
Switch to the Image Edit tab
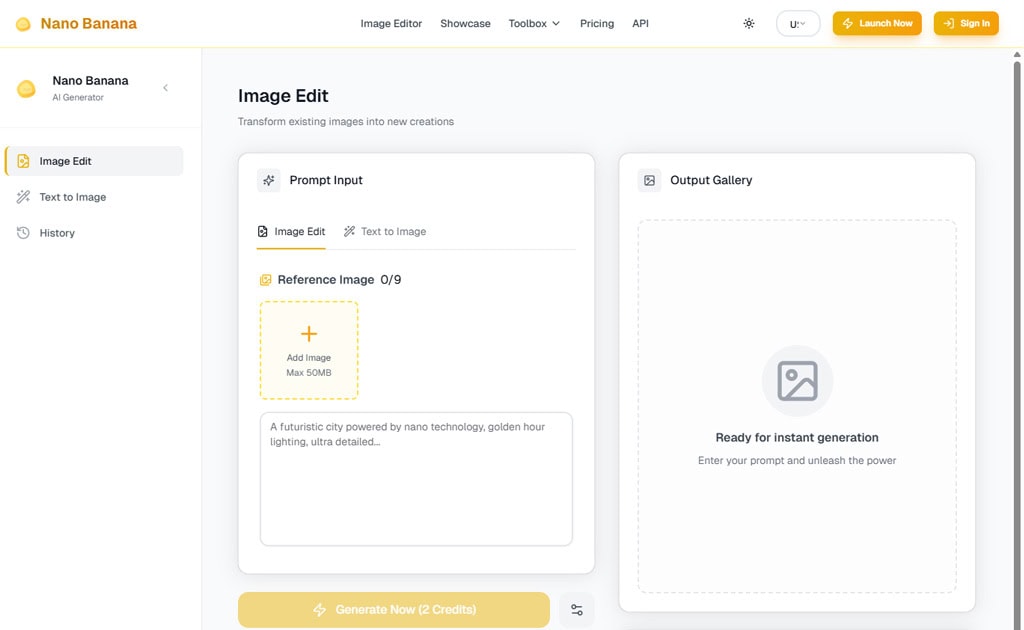point(291,231)
